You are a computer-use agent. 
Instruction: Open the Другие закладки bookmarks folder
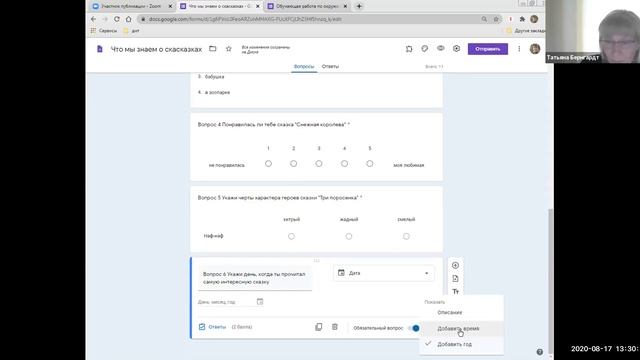pos(526,31)
